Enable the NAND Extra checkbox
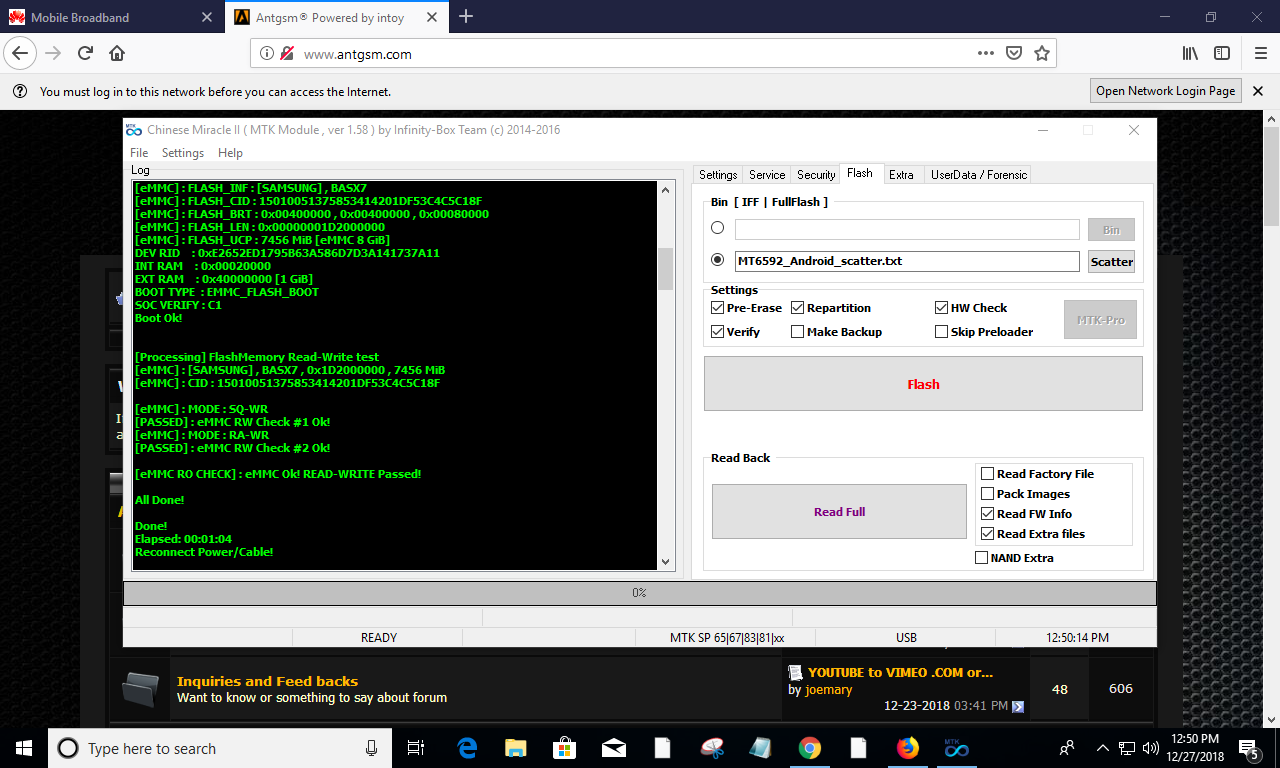 [981, 558]
